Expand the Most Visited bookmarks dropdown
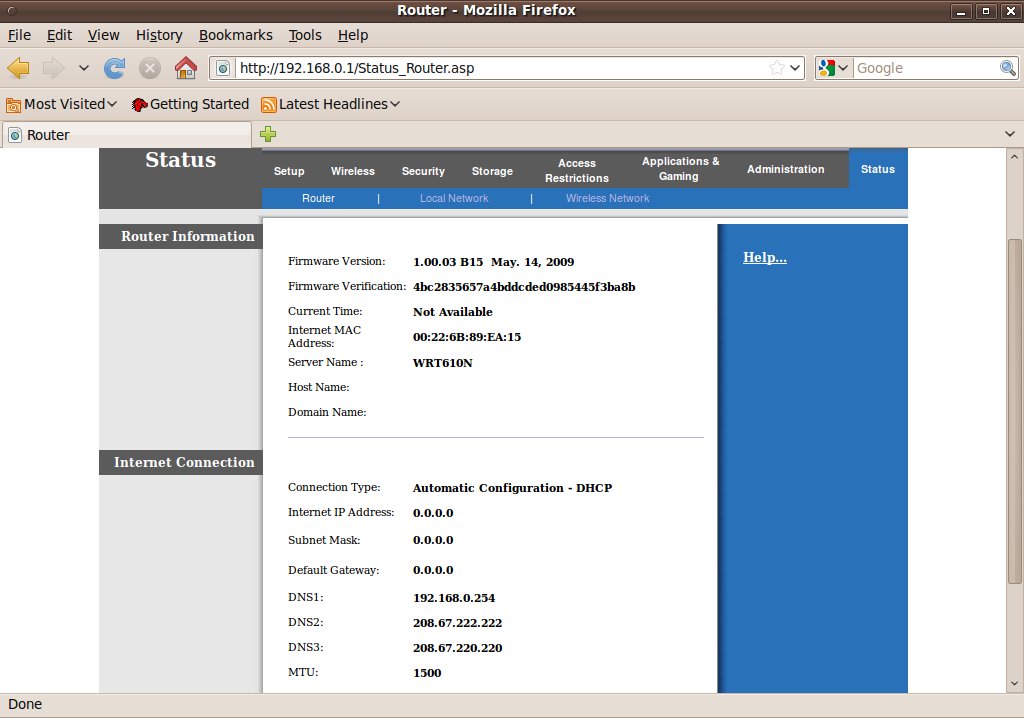This screenshot has width=1024, height=718. (62, 104)
